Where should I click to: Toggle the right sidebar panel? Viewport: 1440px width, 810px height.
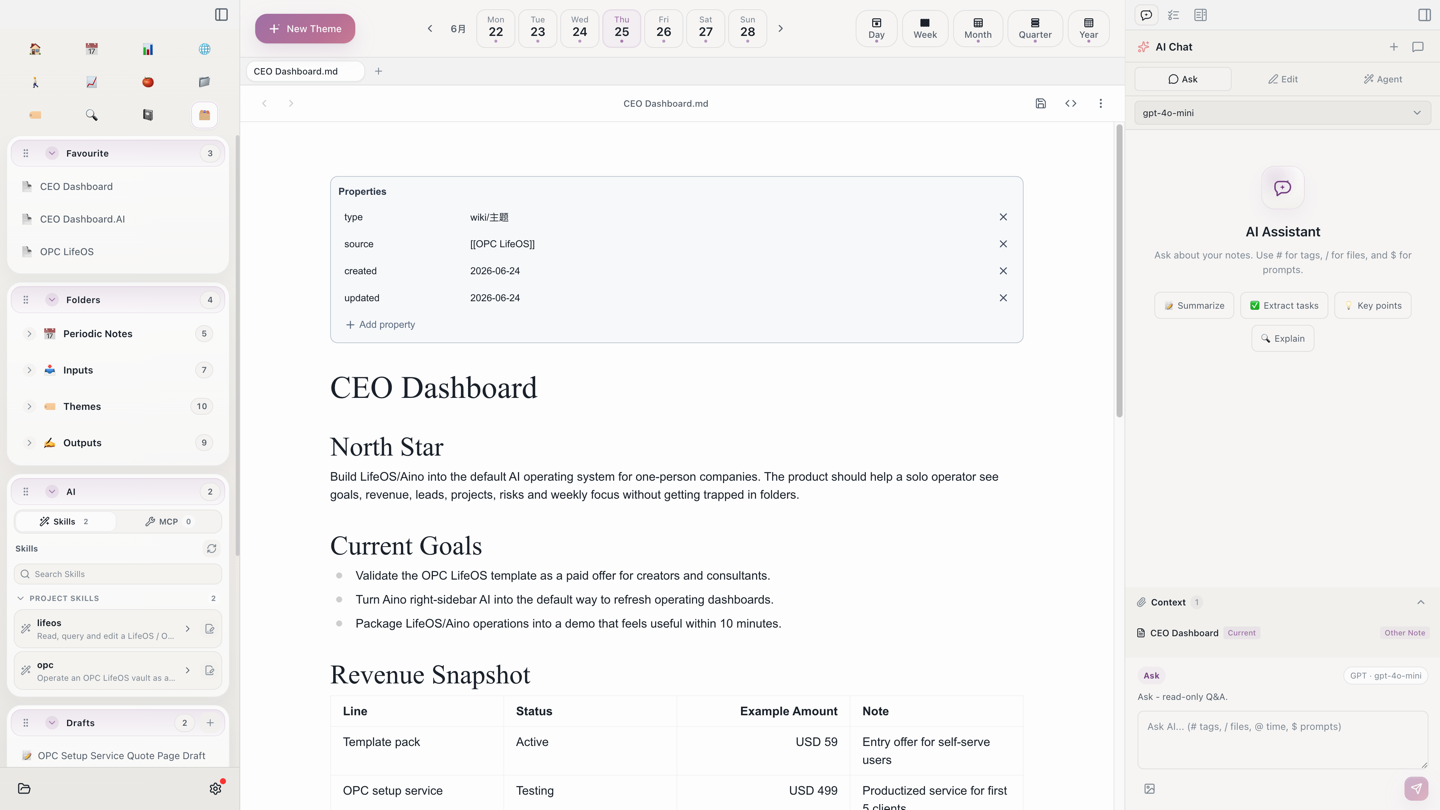1424,15
